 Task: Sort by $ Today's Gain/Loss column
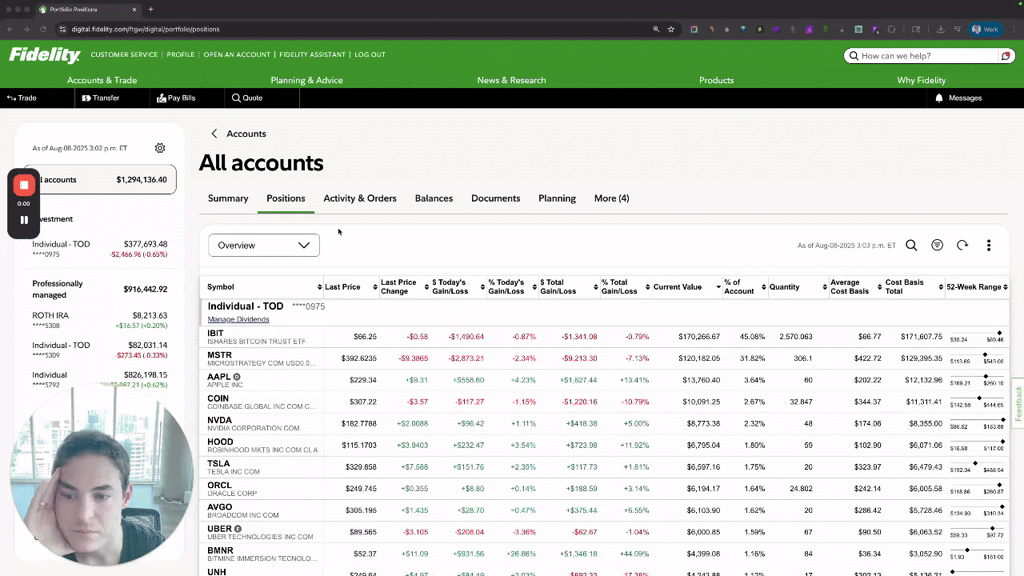click(458, 287)
